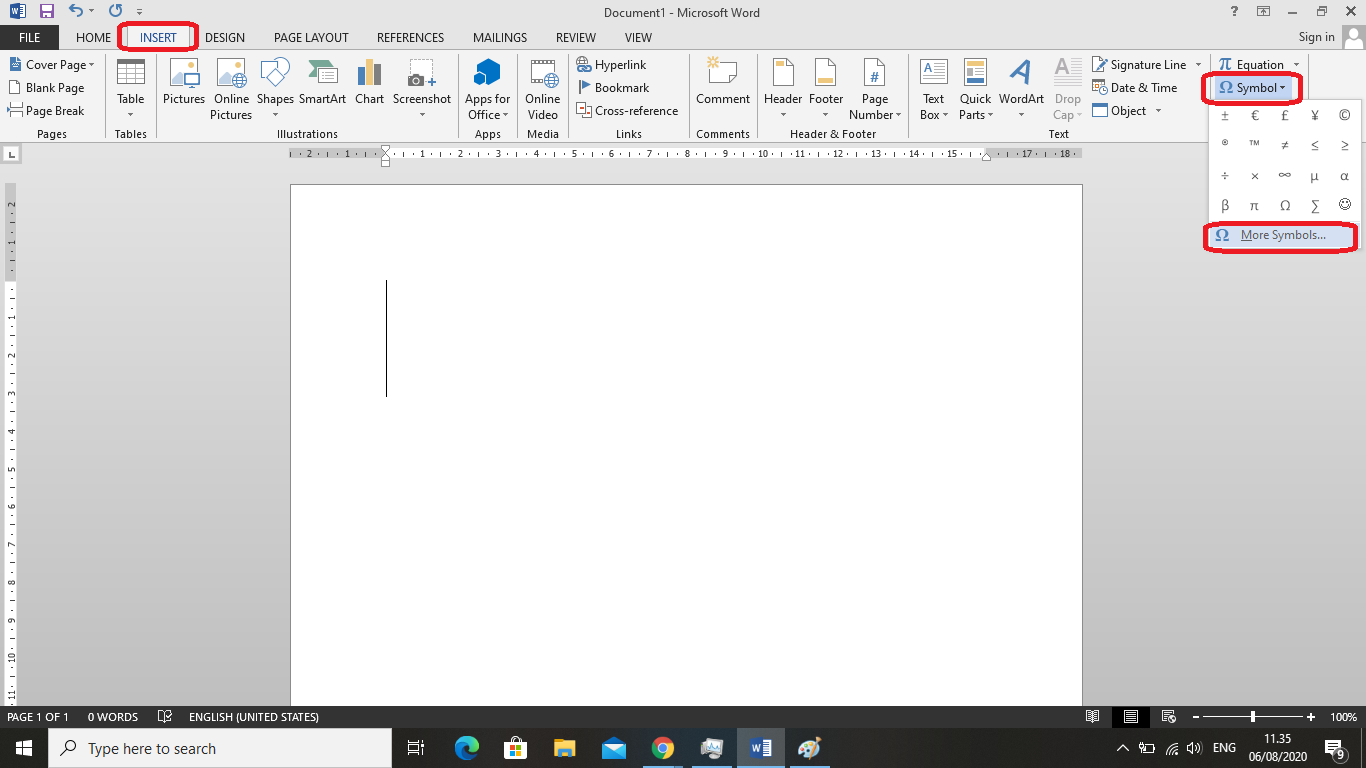Switch to the PAGE LAYOUT tab
The height and width of the screenshot is (768, 1366).
(311, 37)
